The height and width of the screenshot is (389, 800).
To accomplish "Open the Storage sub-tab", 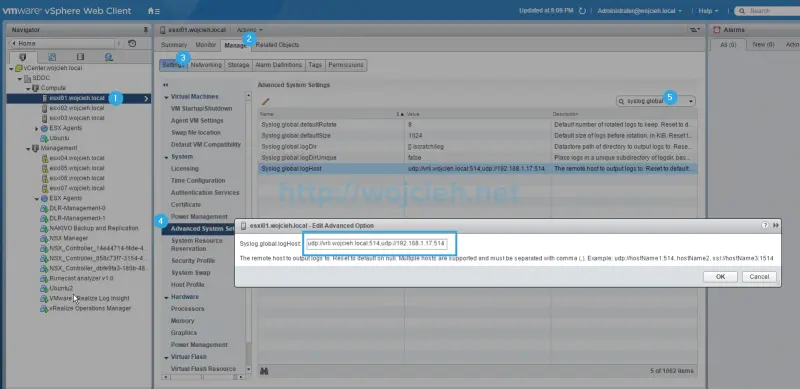I will 238,65.
